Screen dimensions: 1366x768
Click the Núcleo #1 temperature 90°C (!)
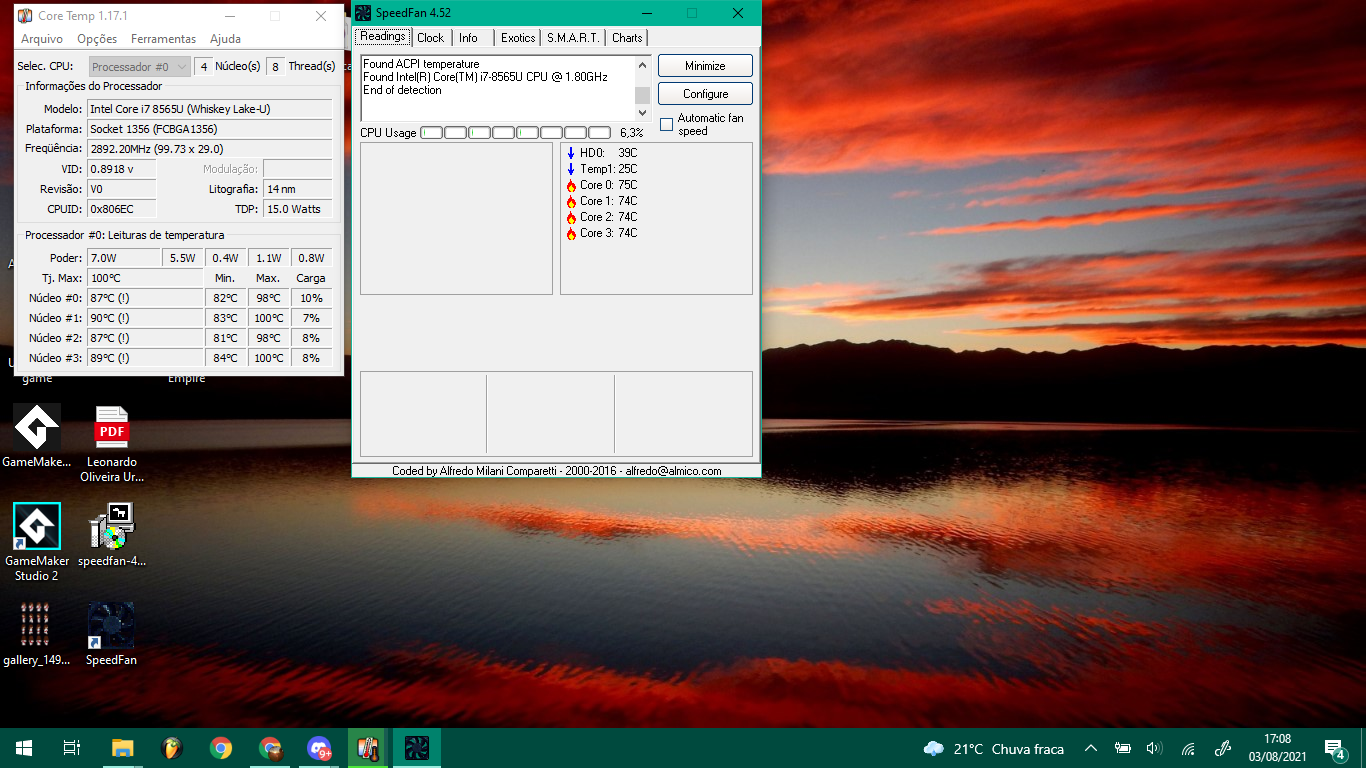(x=145, y=318)
